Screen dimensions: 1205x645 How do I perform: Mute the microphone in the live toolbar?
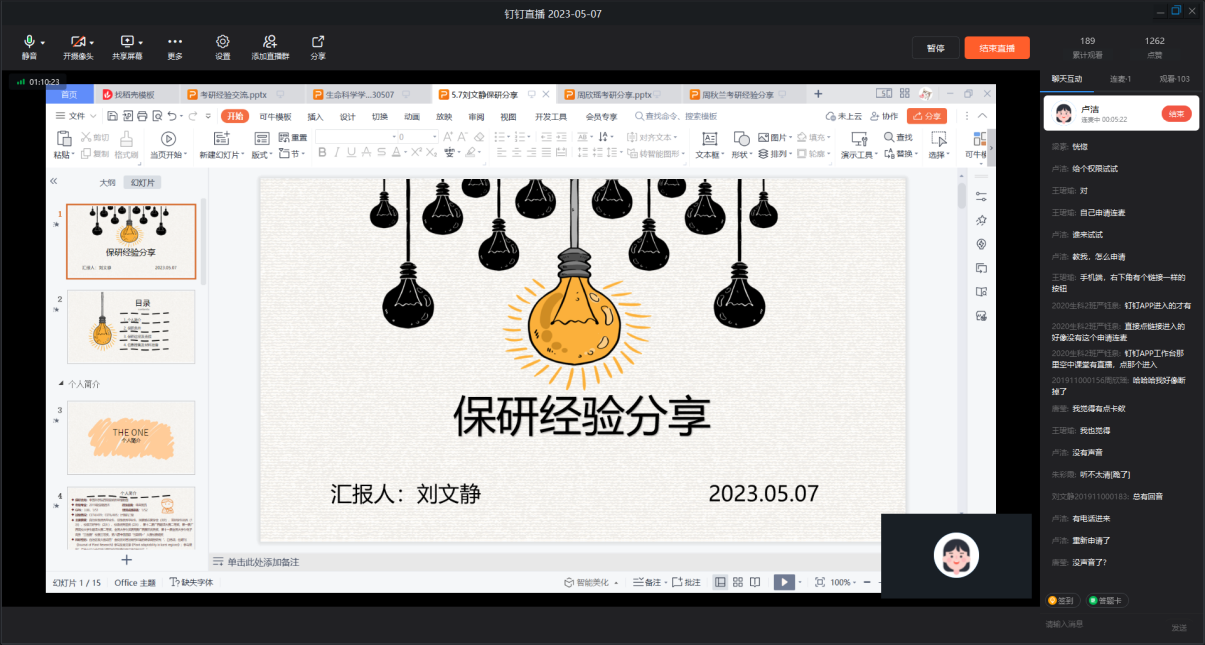pos(29,41)
